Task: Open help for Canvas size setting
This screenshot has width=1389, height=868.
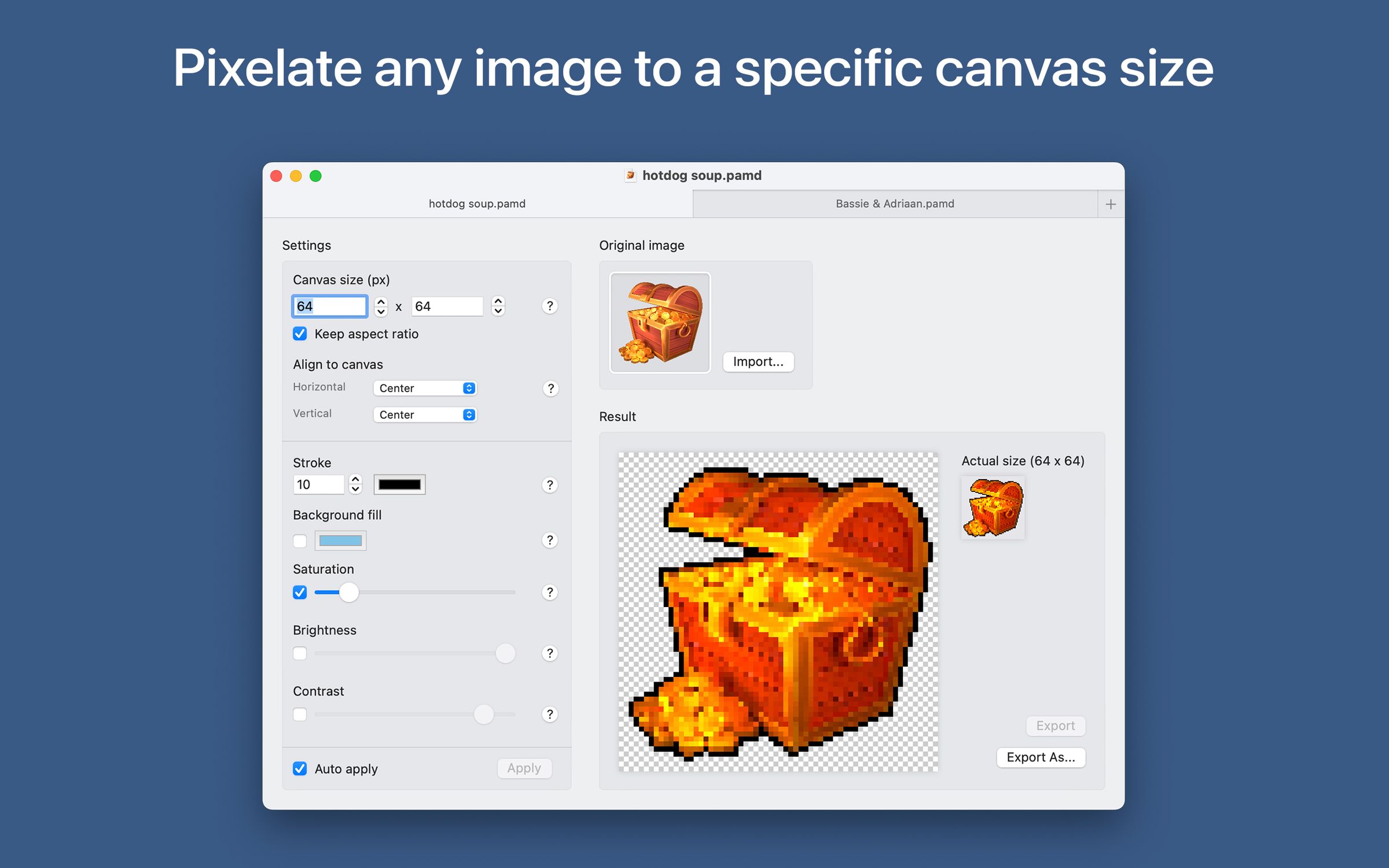Action: point(549,306)
